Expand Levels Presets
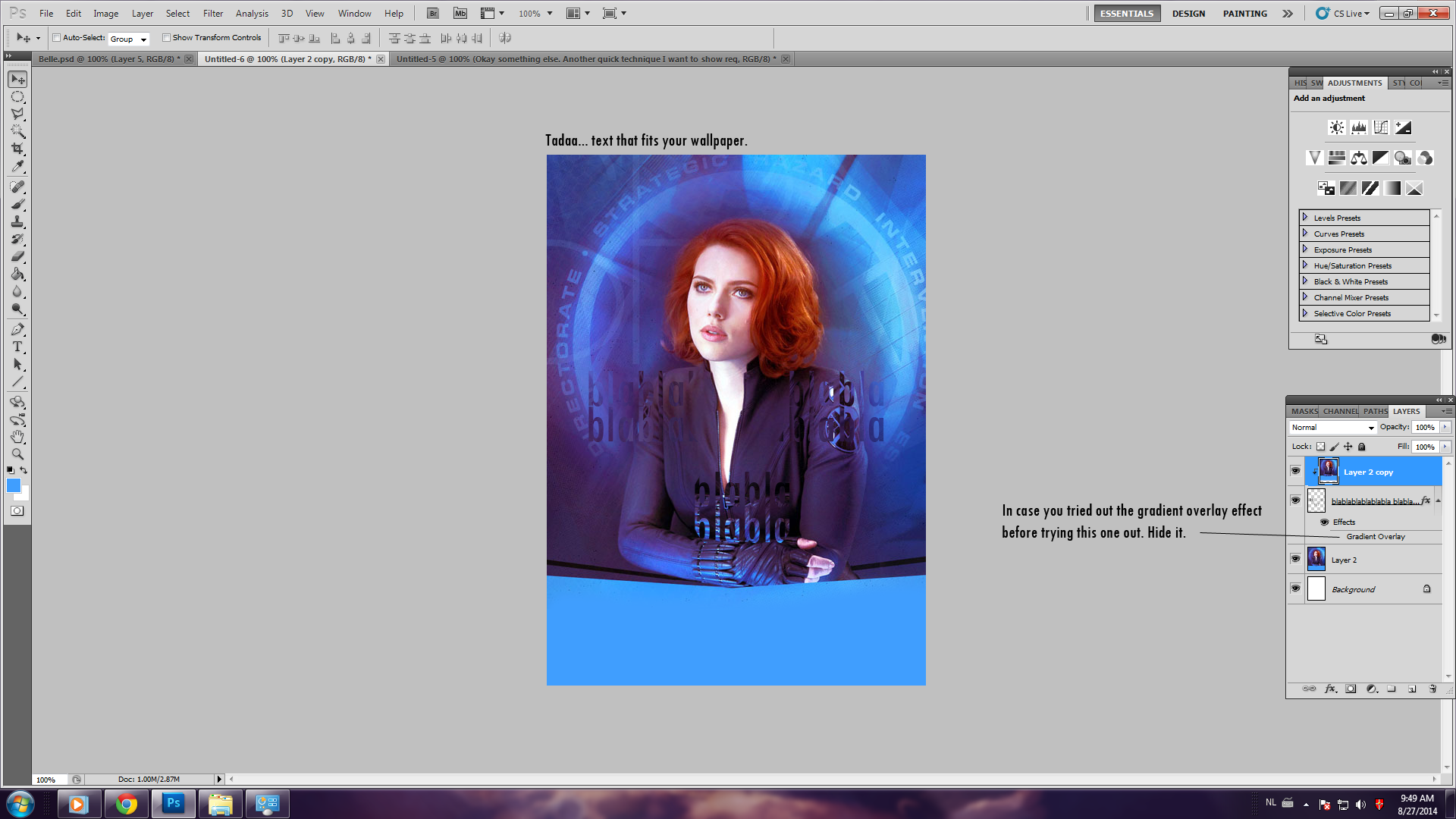 tap(1305, 218)
